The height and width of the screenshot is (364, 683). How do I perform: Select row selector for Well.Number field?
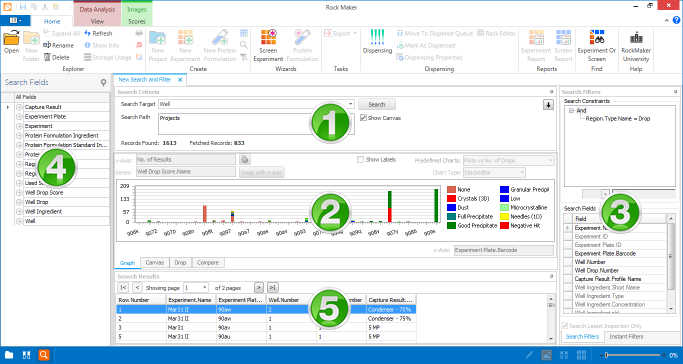coord(568,262)
